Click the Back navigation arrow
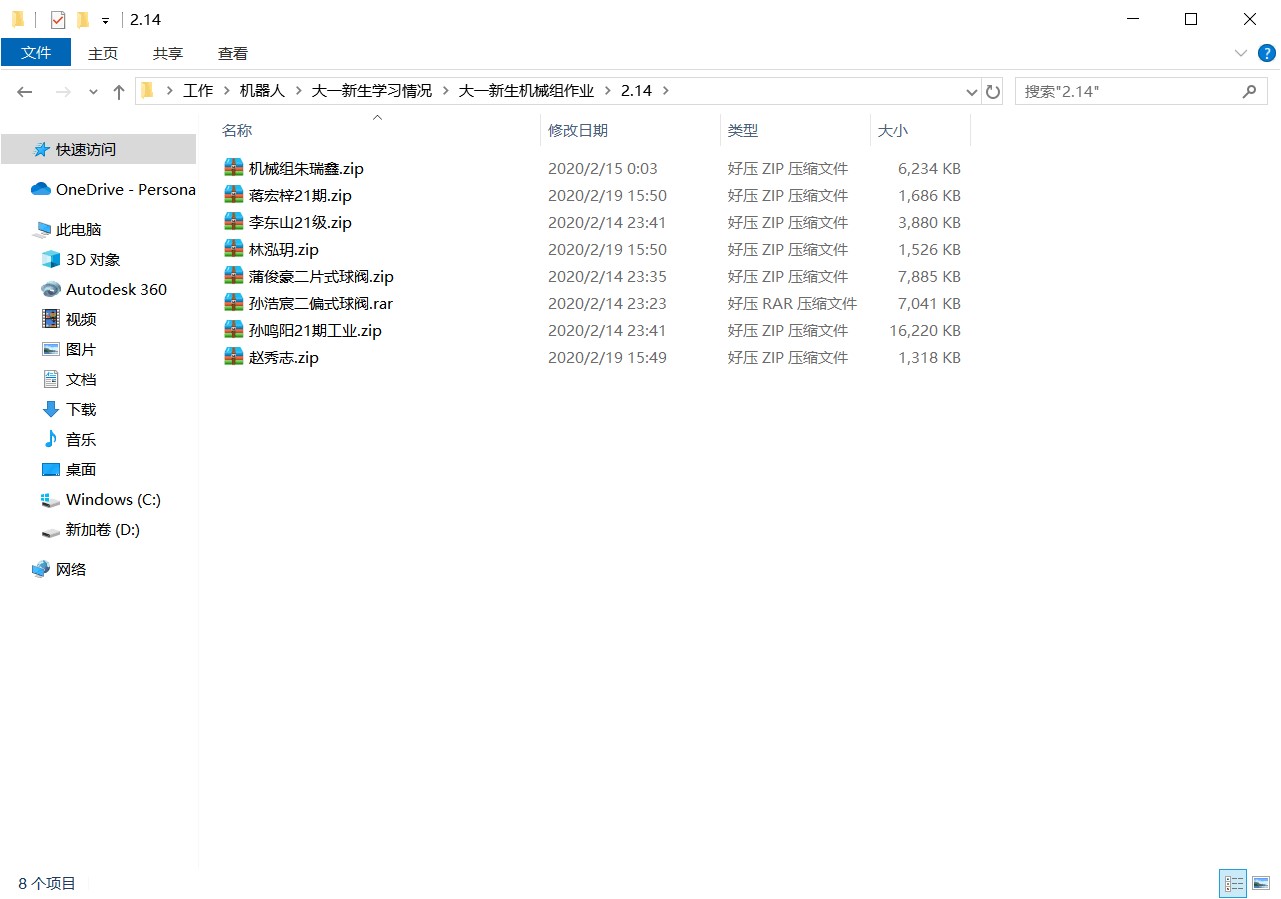Viewport: 1281px width, 899px height. coord(26,91)
